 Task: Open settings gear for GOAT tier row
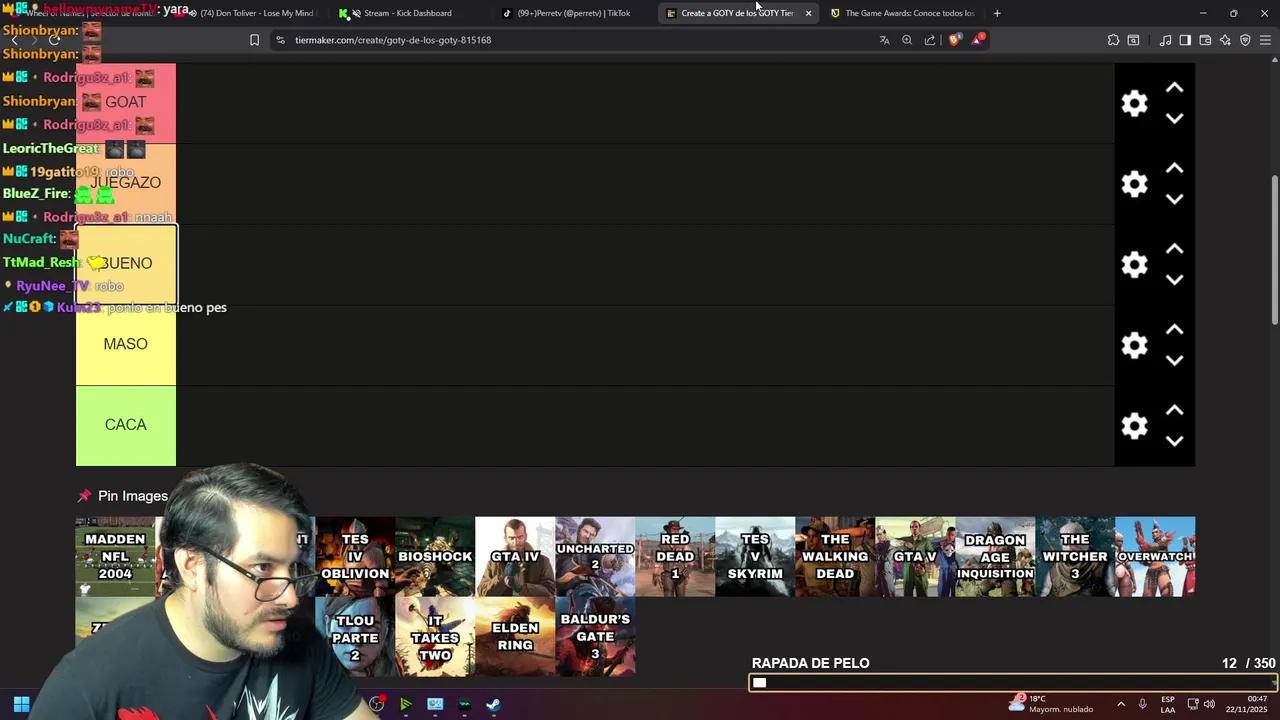(x=1134, y=103)
